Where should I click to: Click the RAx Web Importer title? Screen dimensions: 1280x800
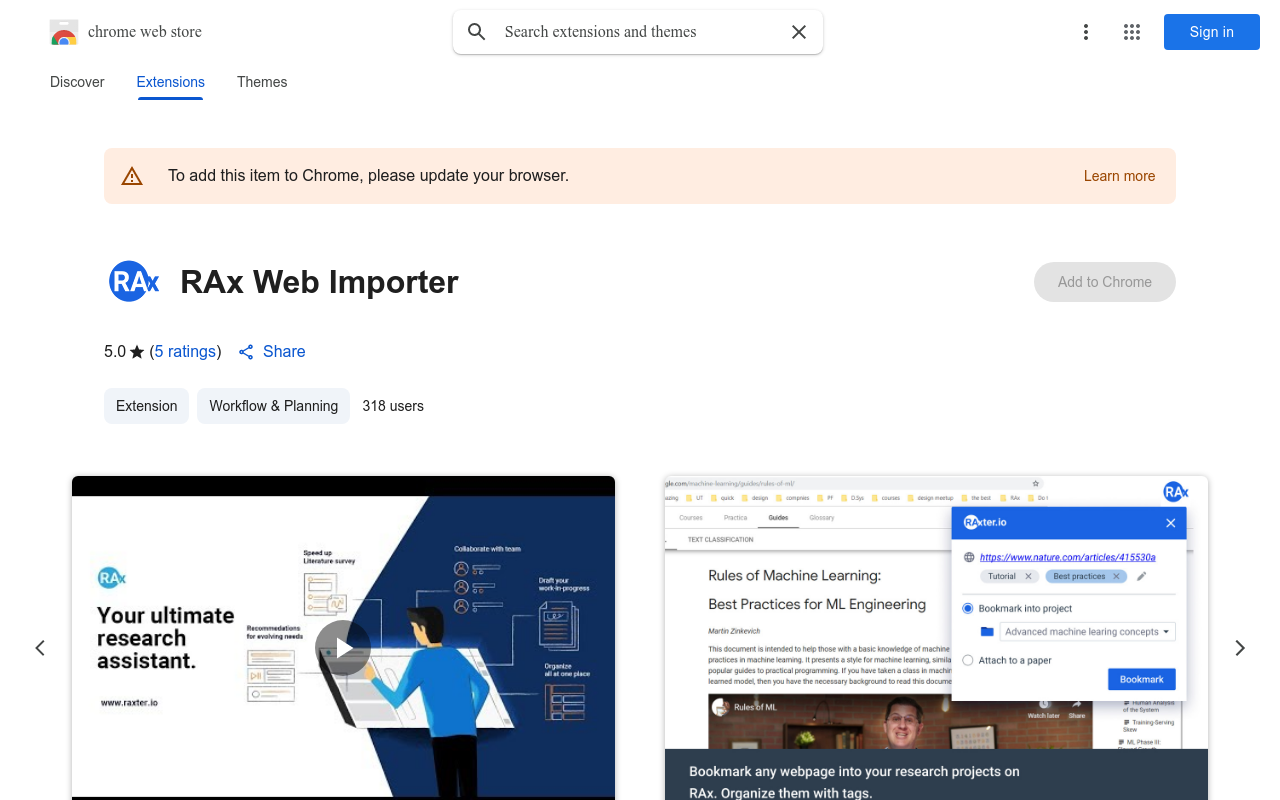pos(319,282)
